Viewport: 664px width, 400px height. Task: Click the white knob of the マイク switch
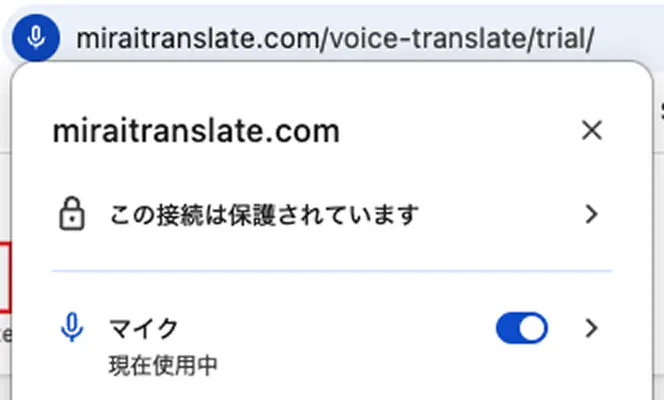tap(534, 328)
